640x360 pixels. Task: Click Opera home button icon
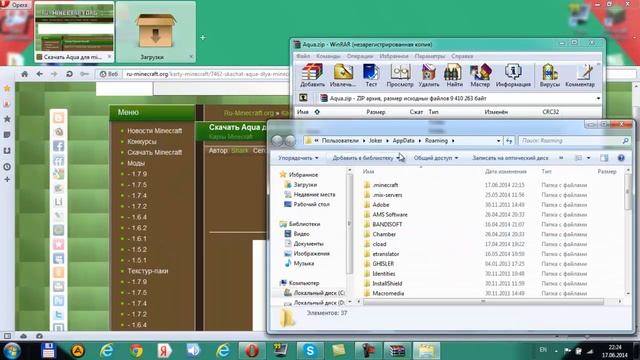click(x=24, y=74)
